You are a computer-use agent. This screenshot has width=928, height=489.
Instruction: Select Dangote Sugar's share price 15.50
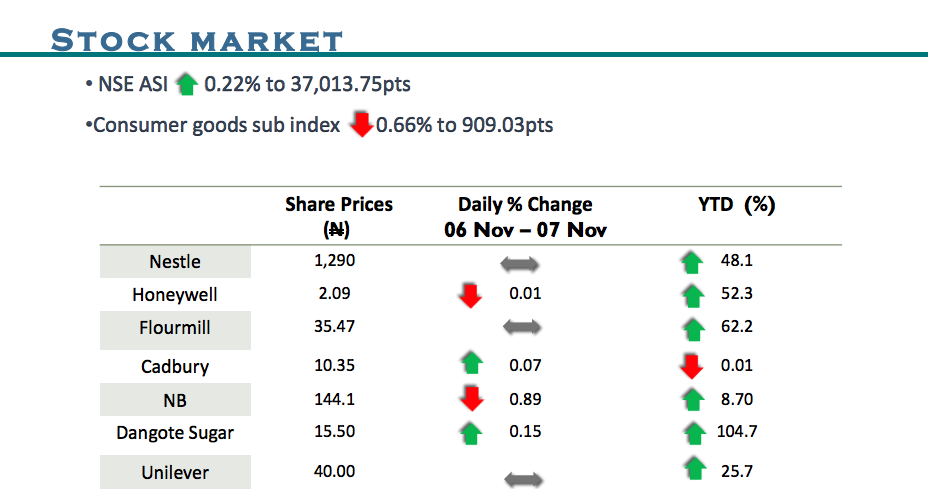(x=334, y=433)
